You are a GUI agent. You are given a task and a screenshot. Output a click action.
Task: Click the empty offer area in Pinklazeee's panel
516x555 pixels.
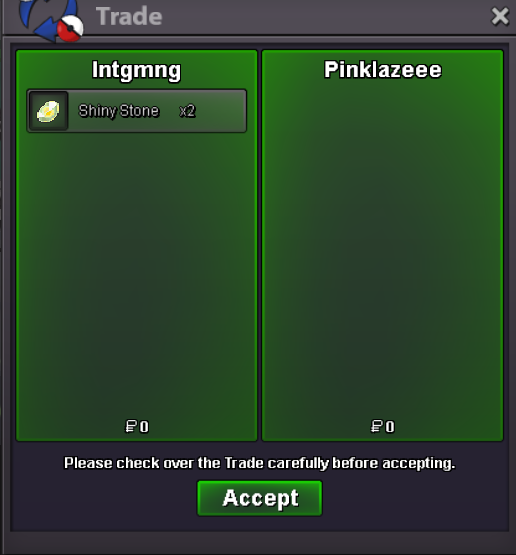point(383,248)
